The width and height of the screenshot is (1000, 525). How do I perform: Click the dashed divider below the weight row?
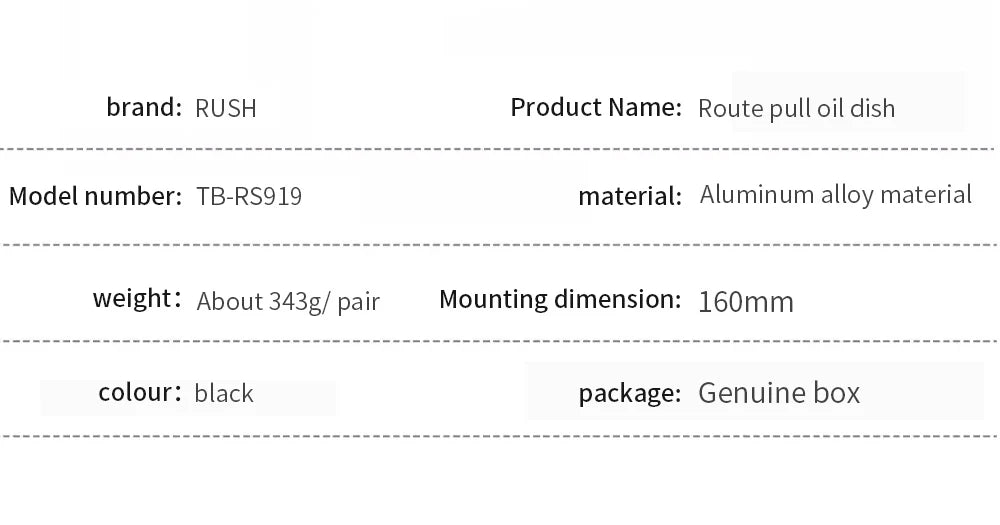[x=500, y=341]
